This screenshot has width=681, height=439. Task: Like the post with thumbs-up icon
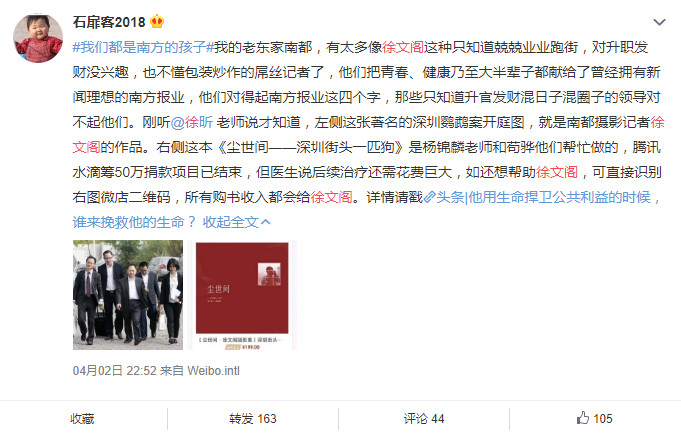pyautogui.click(x=583, y=418)
